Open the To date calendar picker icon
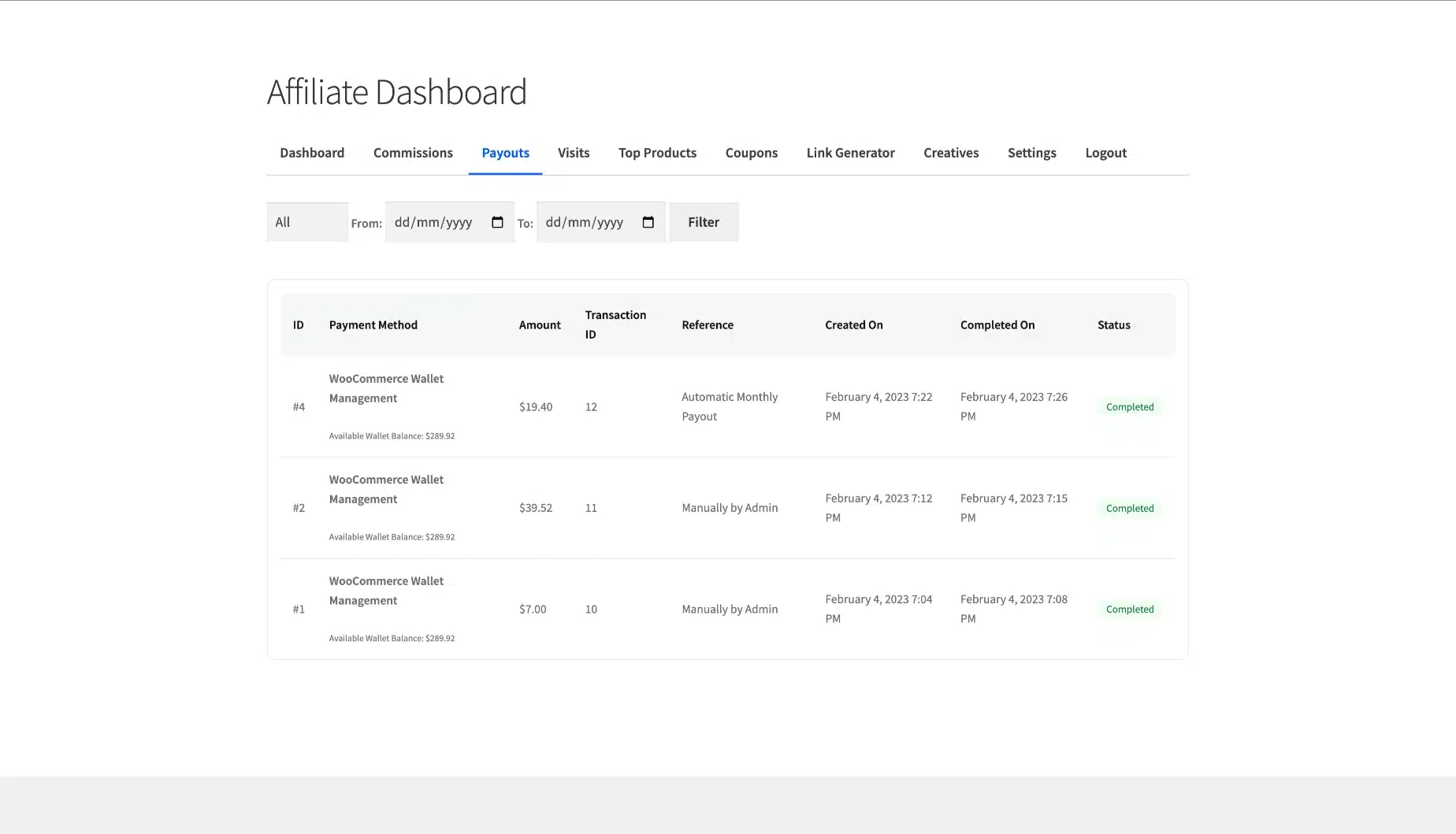This screenshot has width=1456, height=834. coord(648,222)
